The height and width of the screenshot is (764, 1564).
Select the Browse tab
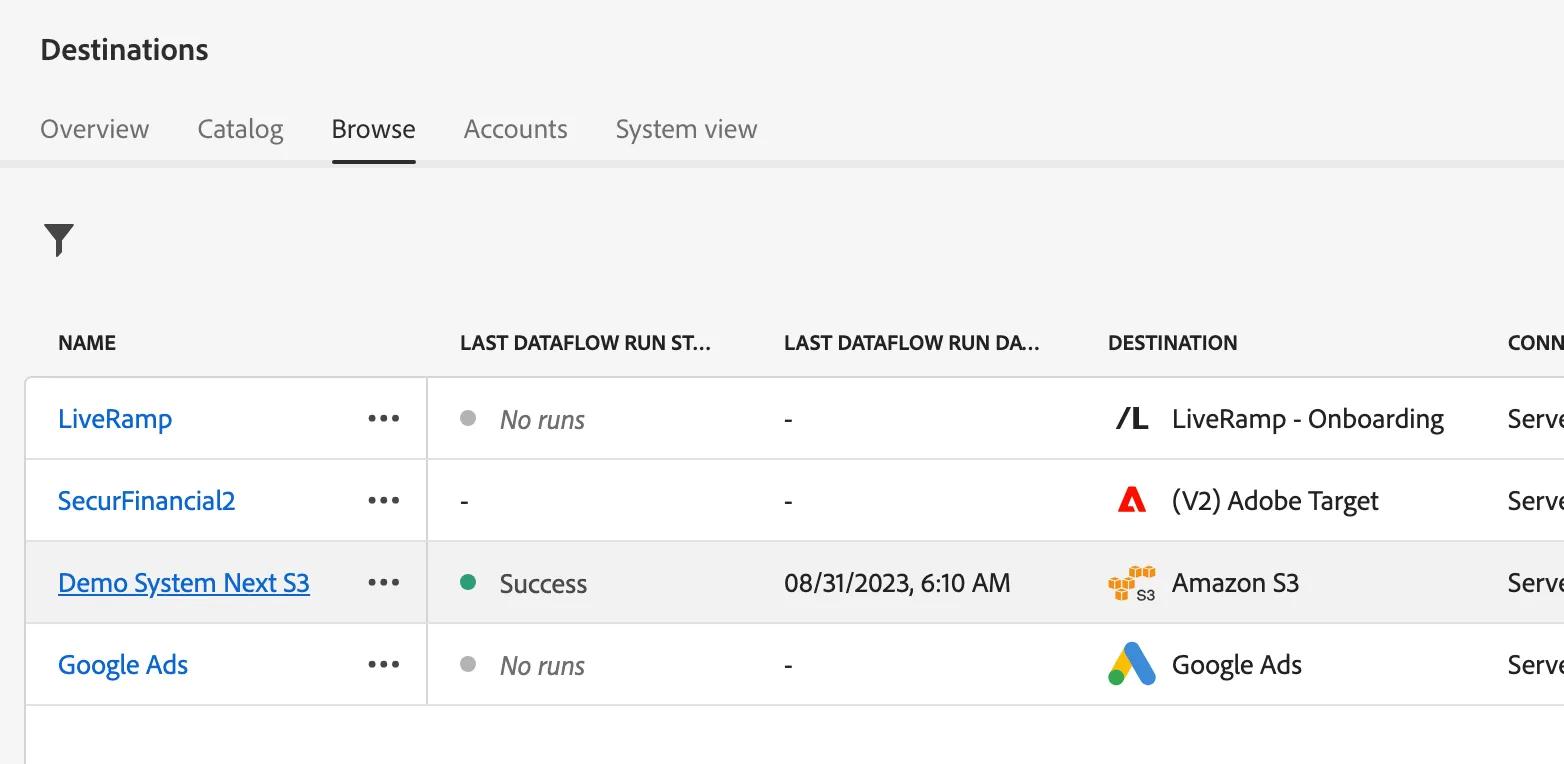[374, 129]
